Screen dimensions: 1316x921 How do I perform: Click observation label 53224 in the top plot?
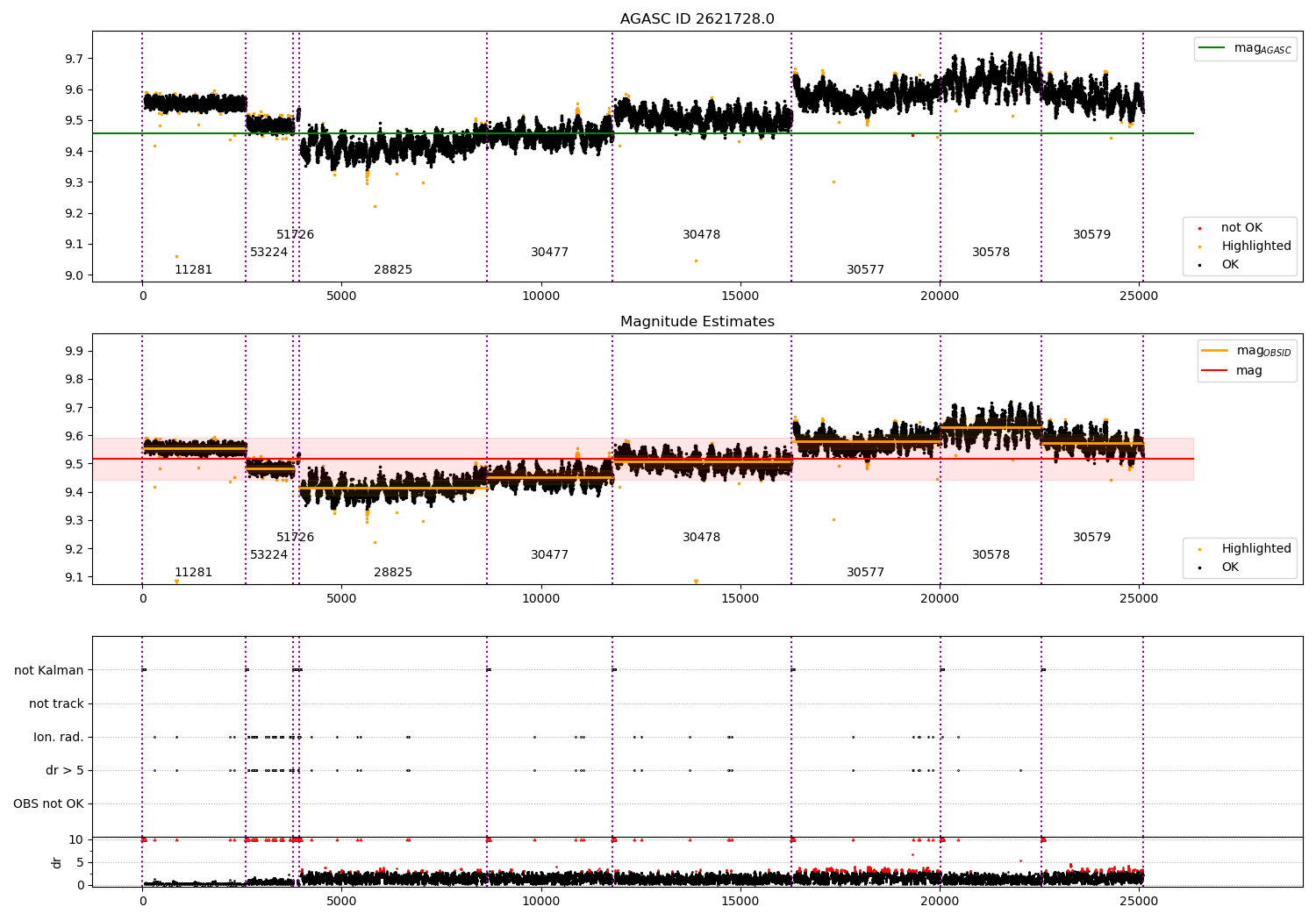(x=268, y=253)
